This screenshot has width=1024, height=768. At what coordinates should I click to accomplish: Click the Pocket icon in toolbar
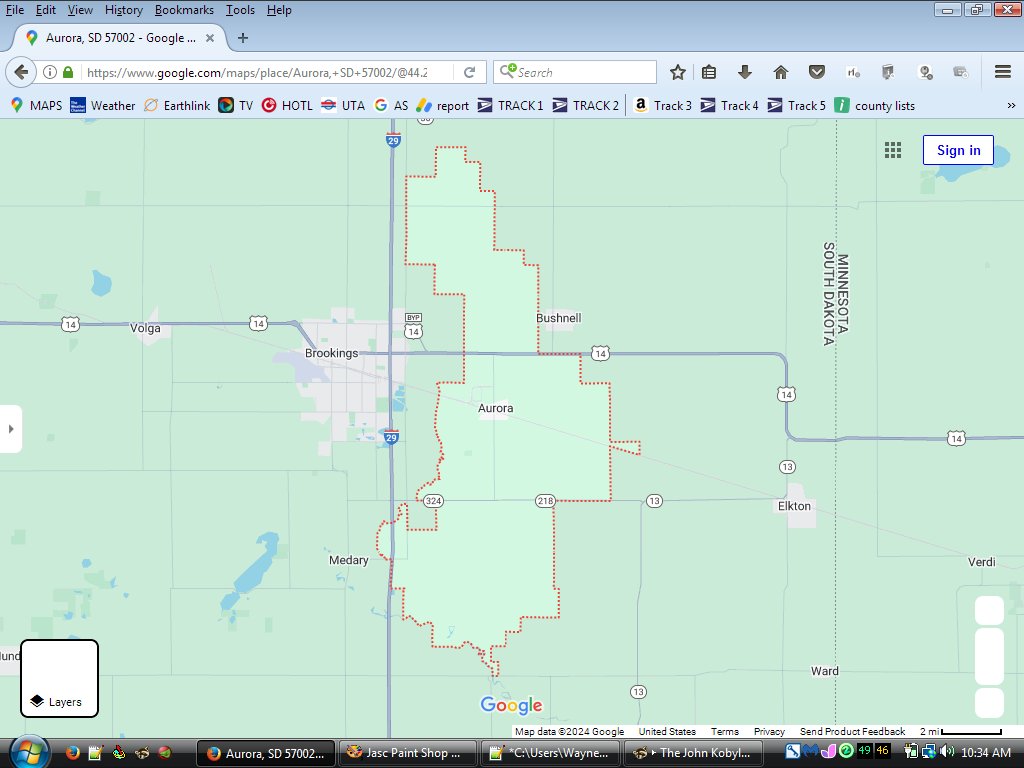(817, 72)
